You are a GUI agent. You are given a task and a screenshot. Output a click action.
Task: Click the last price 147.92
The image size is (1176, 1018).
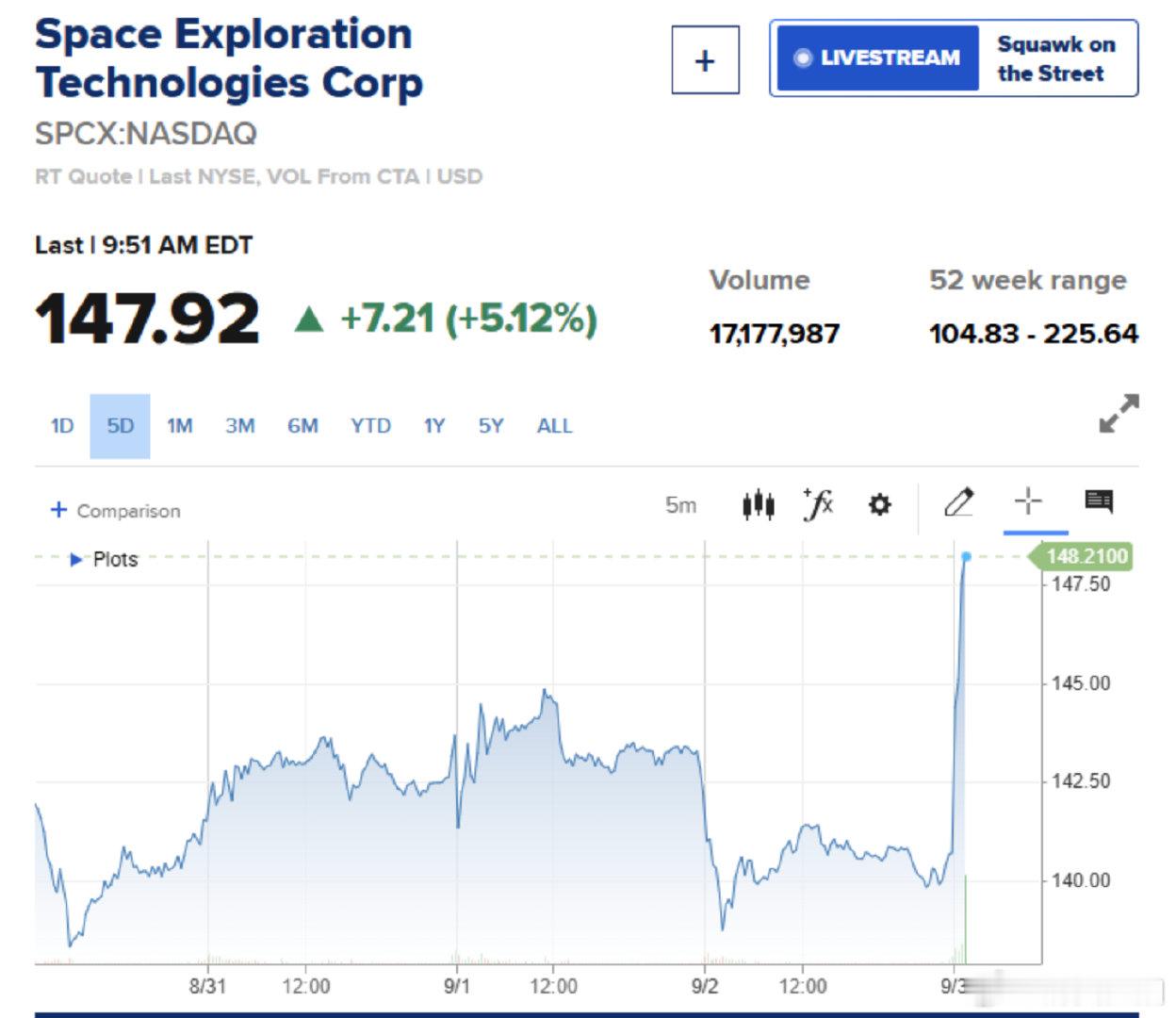pyautogui.click(x=147, y=319)
